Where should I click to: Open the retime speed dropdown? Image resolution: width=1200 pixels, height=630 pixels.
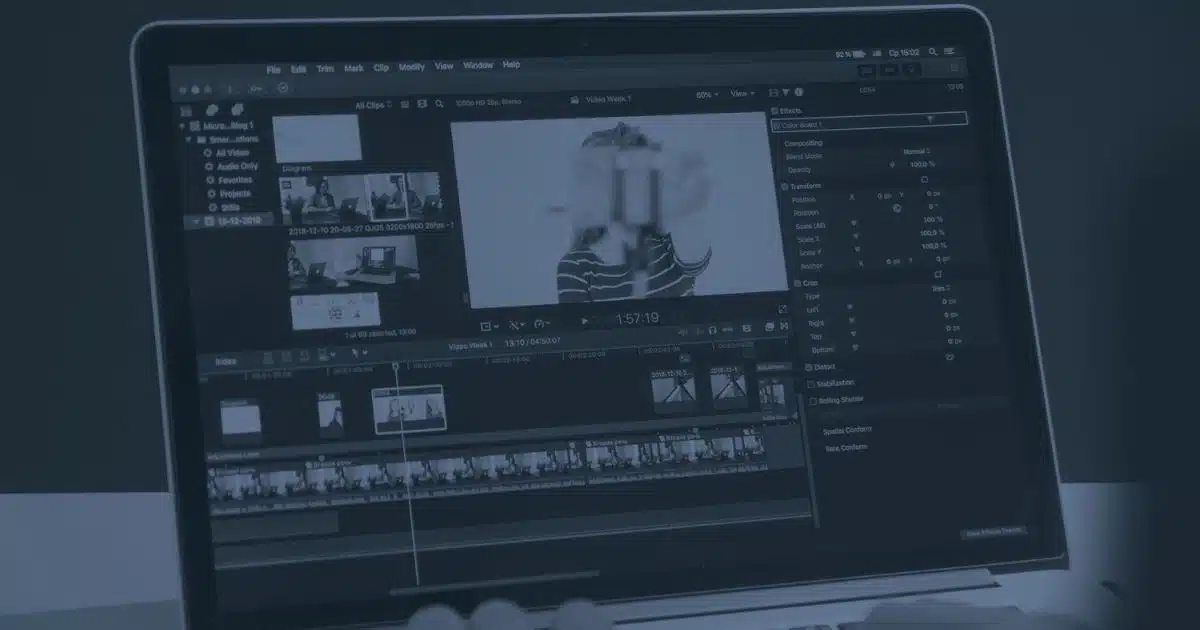click(542, 325)
